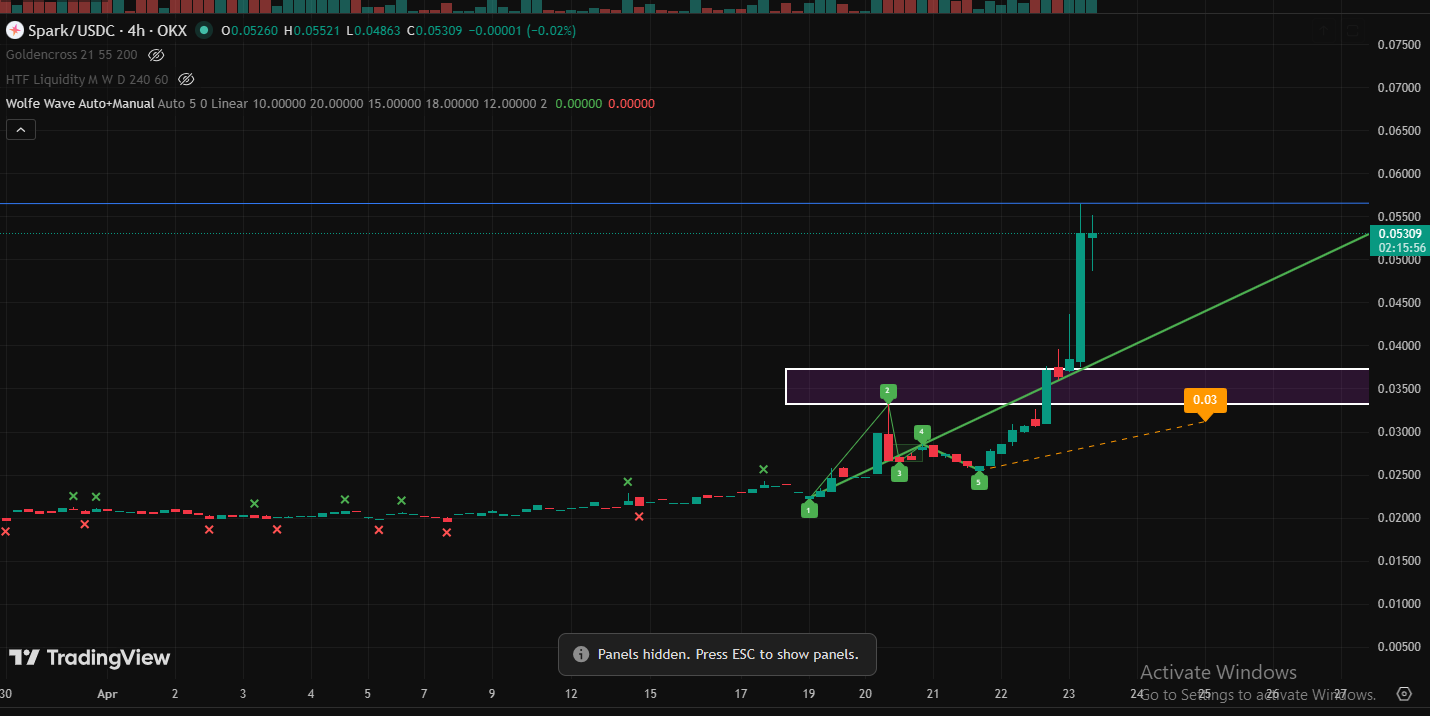Select the Goldencross 21 55 200 indicator title
The width and height of the screenshot is (1430, 716).
coord(71,55)
